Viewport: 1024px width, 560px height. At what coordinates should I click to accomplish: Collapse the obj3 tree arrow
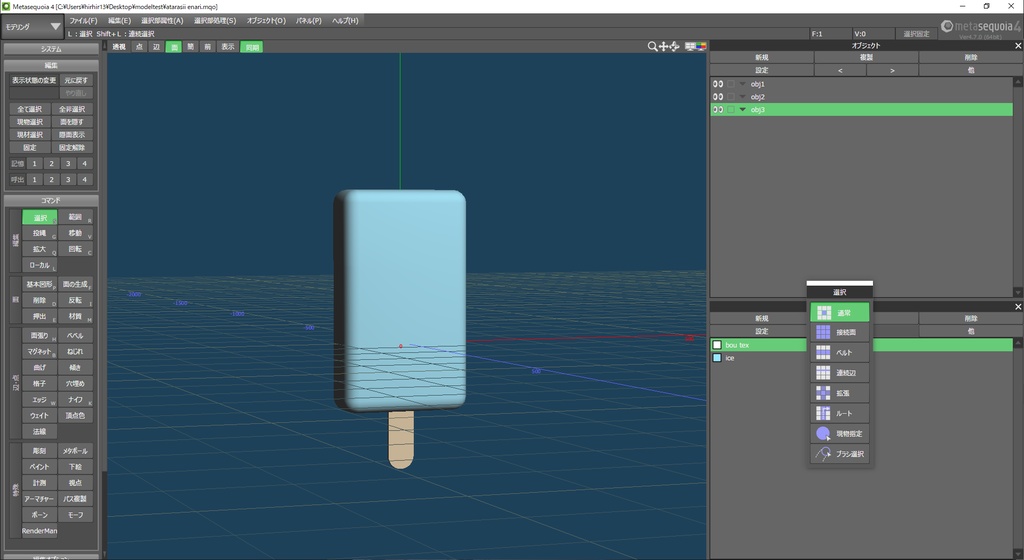[x=742, y=110]
